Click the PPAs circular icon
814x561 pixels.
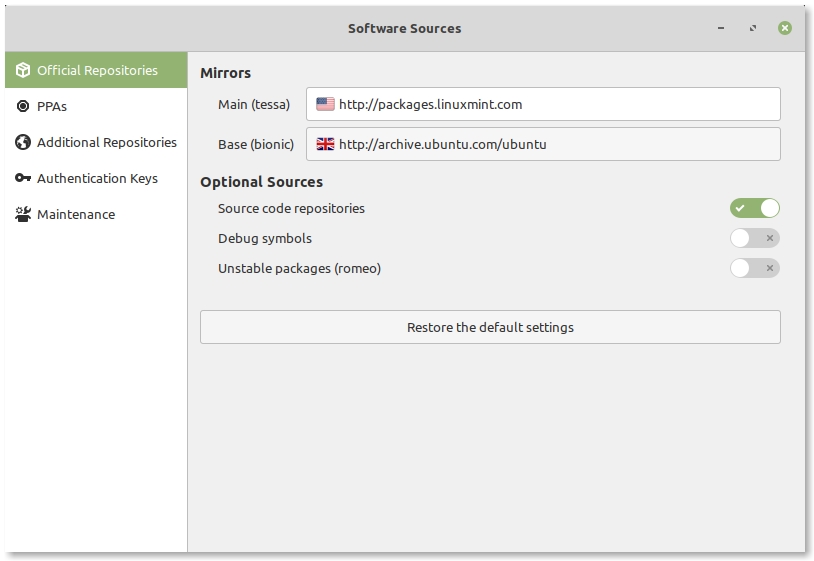23,106
